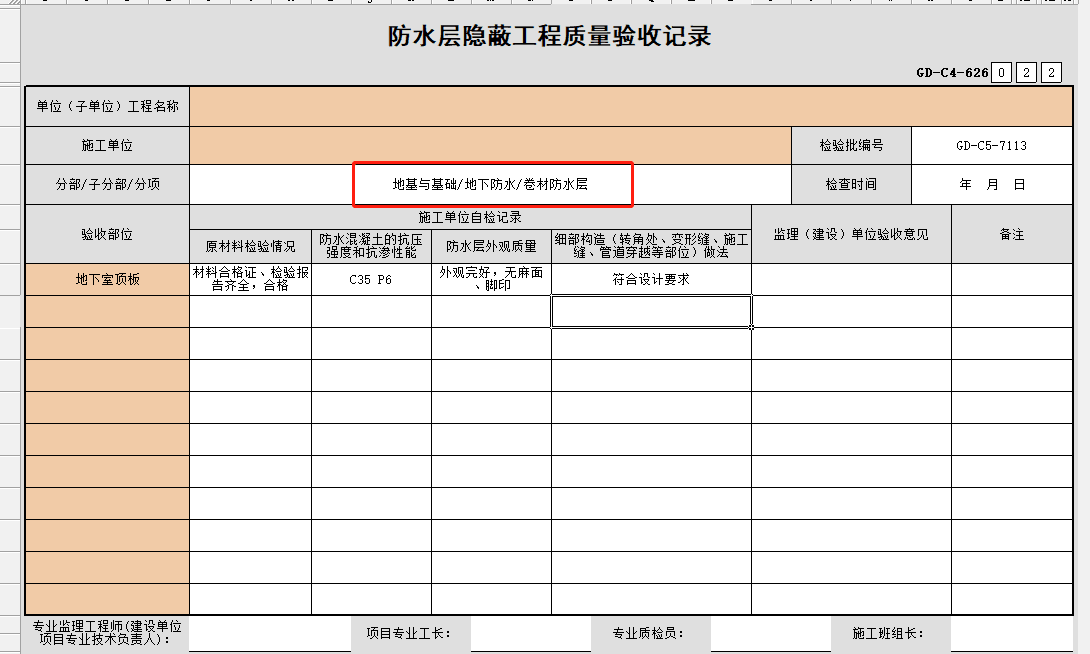
Task: Select the 施工单位自检记录 header cell
Action: click(470, 217)
